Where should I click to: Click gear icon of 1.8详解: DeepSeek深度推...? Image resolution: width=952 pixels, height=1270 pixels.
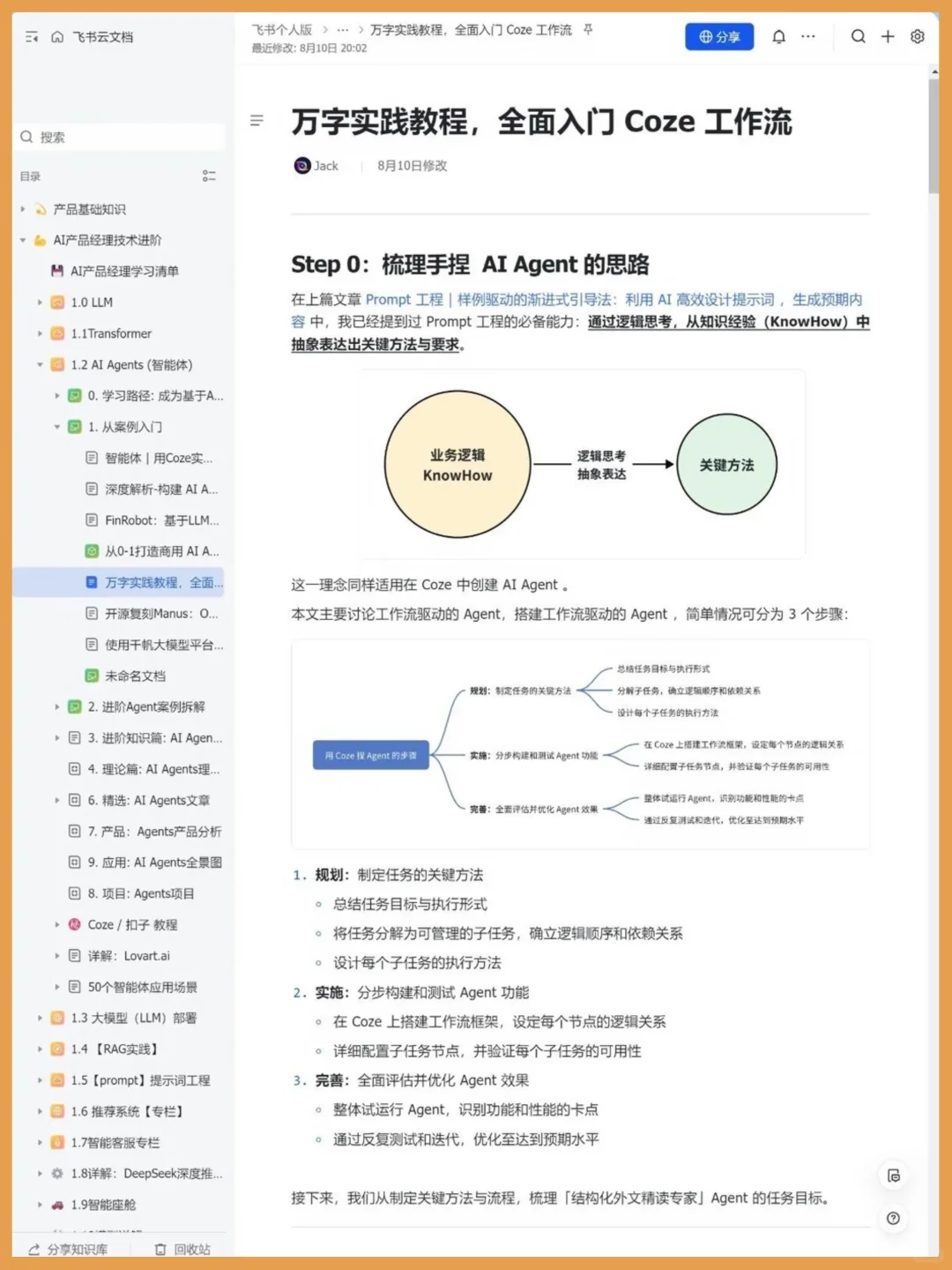57,1174
